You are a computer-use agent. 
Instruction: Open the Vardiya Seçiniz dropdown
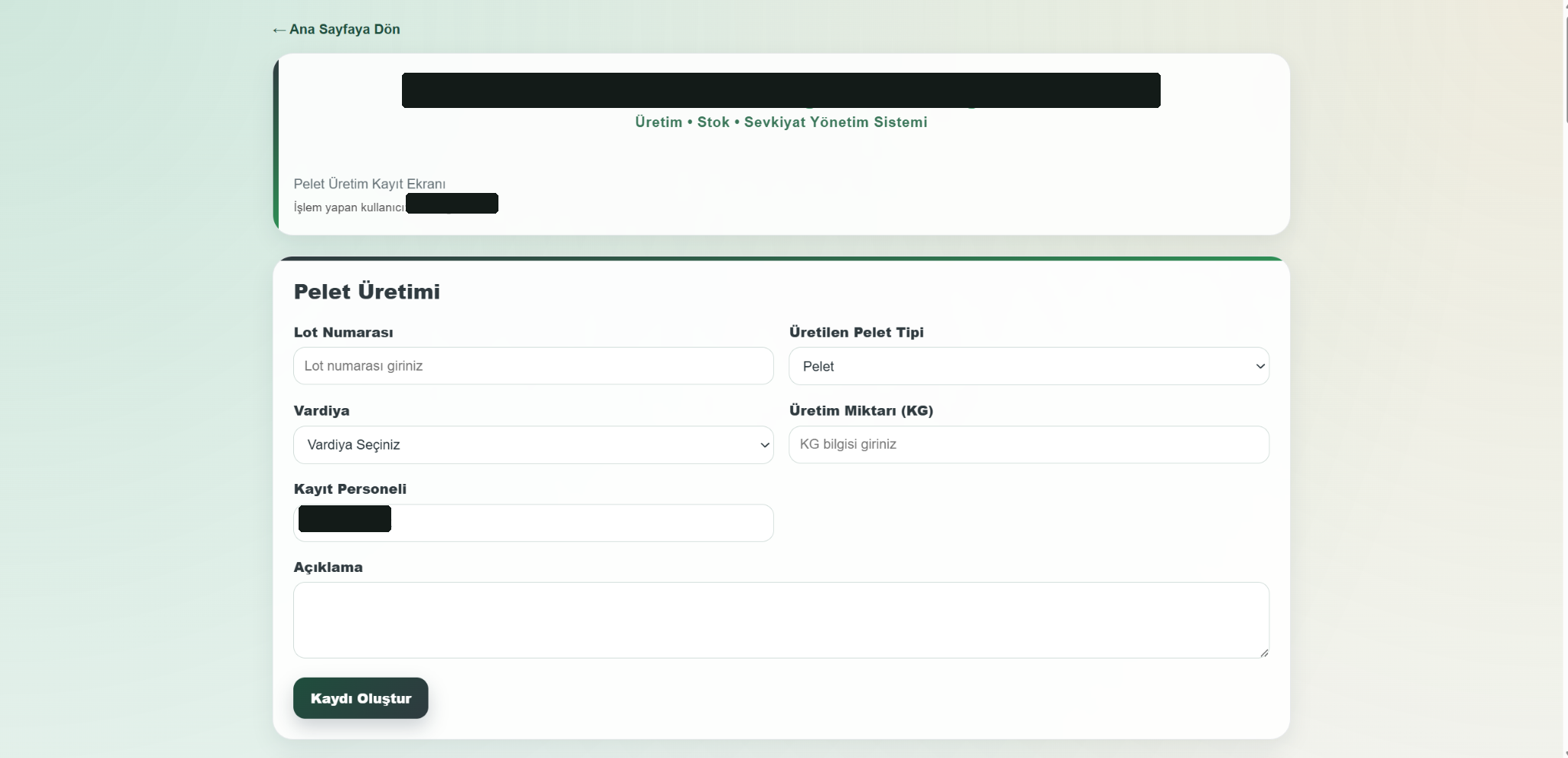(534, 445)
